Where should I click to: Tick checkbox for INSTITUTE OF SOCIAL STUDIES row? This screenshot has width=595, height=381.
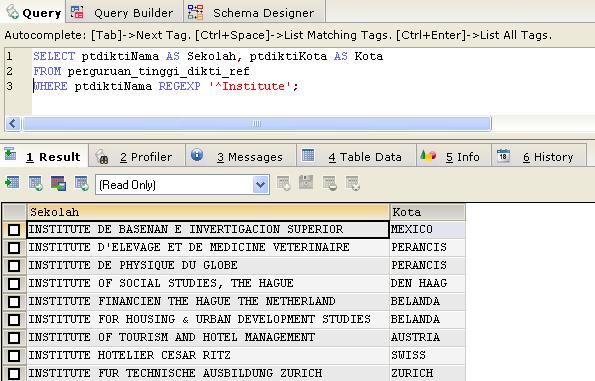coord(14,283)
